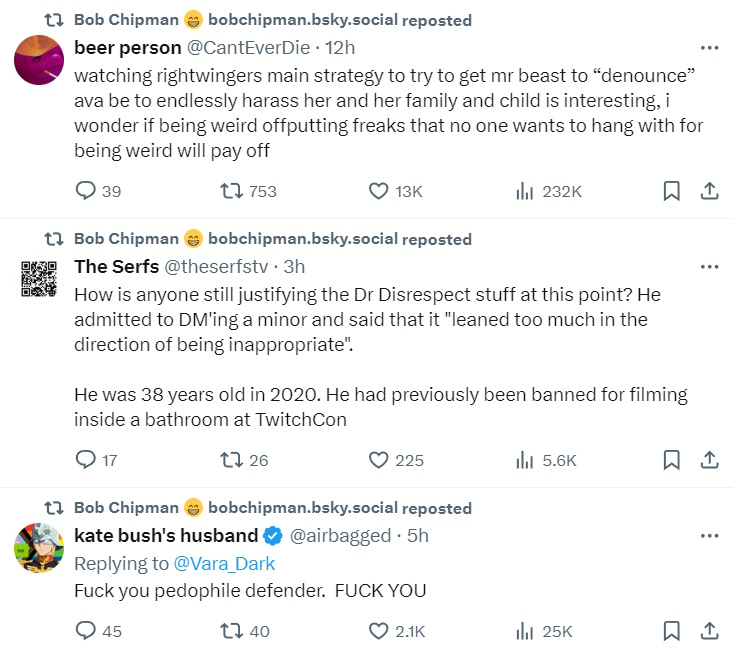Image resolution: width=733 pixels, height=649 pixels.
Task: Share the beer person post
Action: pos(708,191)
